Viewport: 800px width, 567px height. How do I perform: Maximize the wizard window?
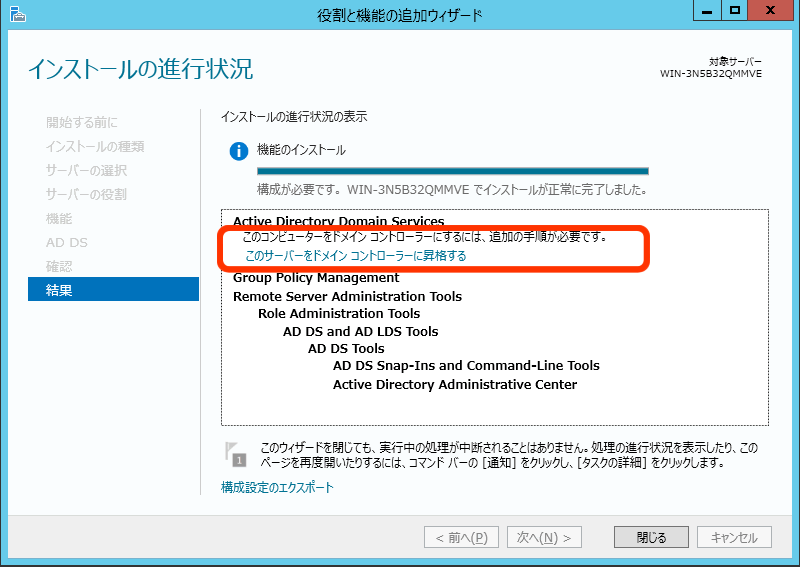(x=735, y=10)
